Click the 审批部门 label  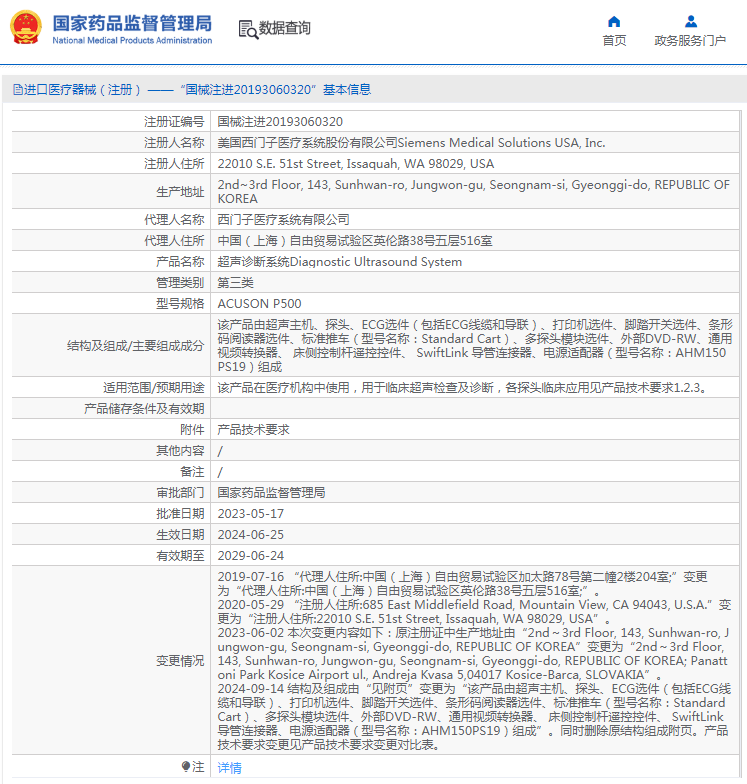[180, 492]
